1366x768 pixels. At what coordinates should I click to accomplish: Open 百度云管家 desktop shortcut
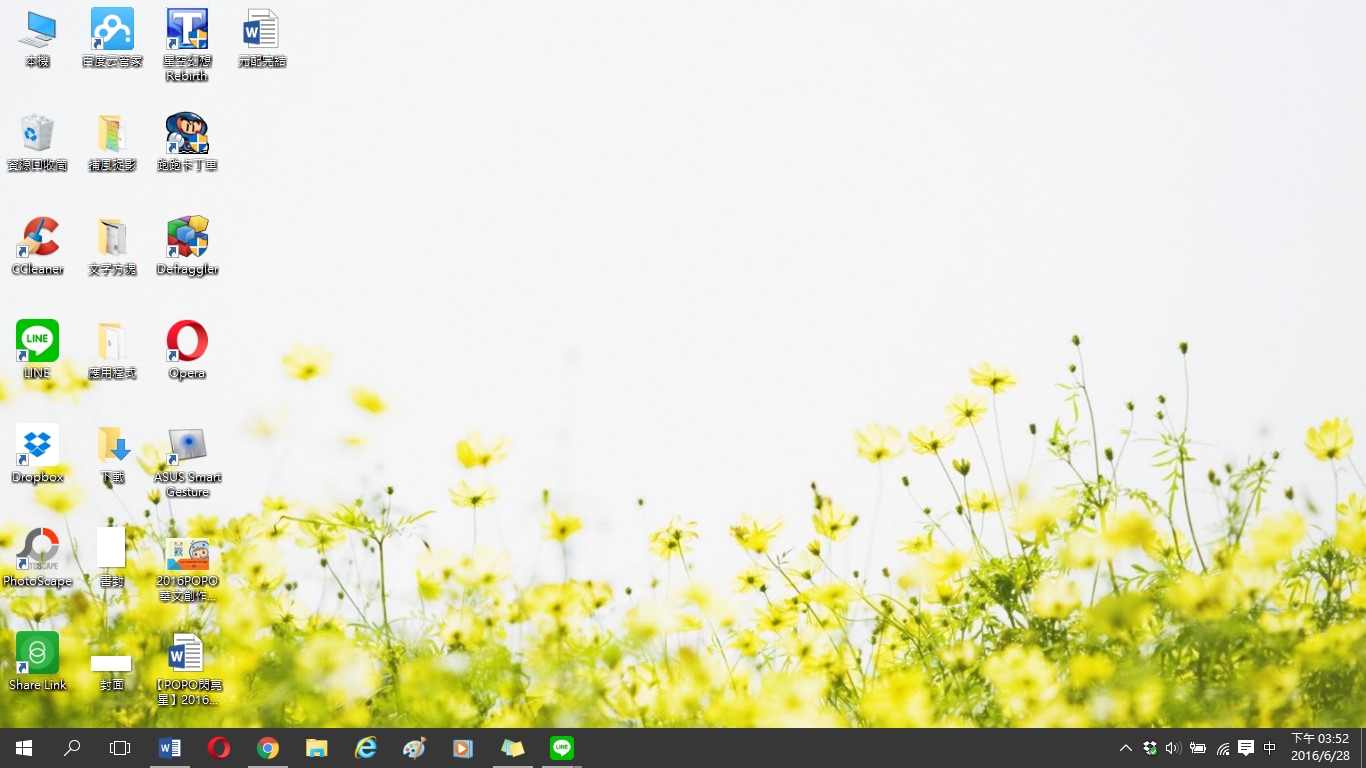point(112,38)
